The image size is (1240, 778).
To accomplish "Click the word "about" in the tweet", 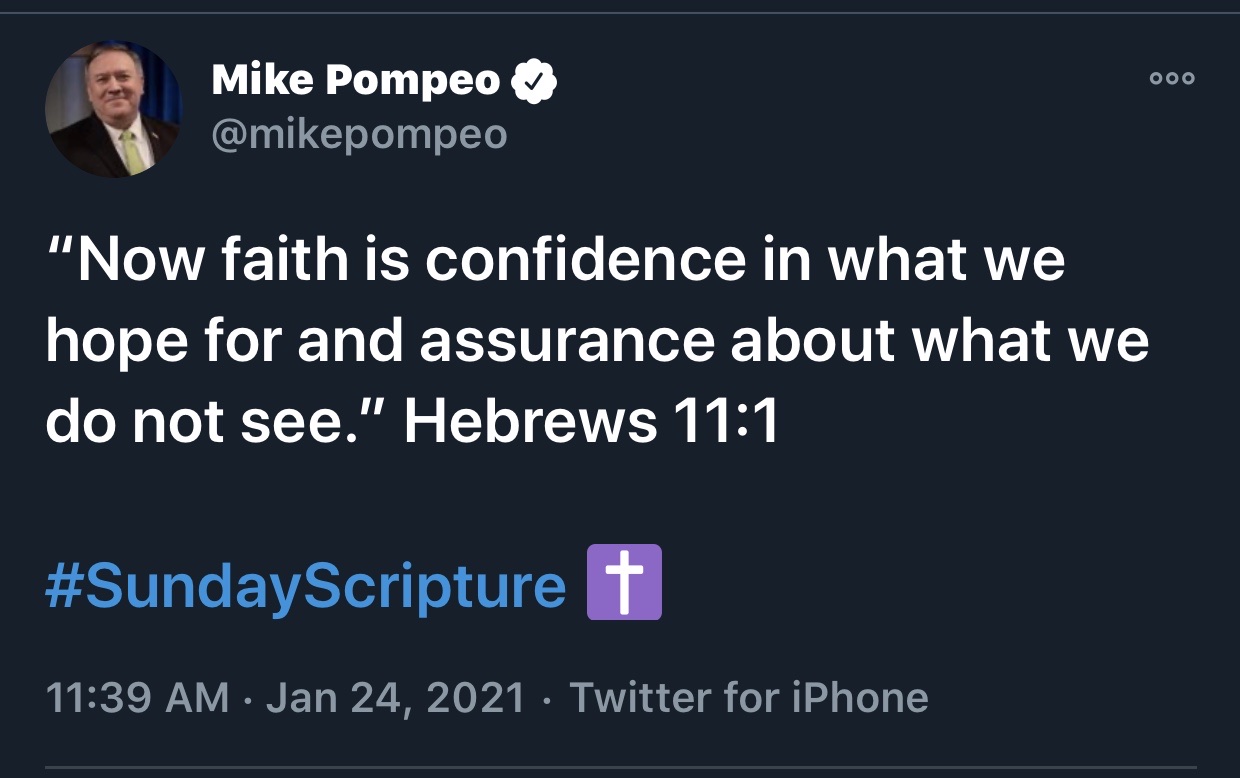I will 813,342.
